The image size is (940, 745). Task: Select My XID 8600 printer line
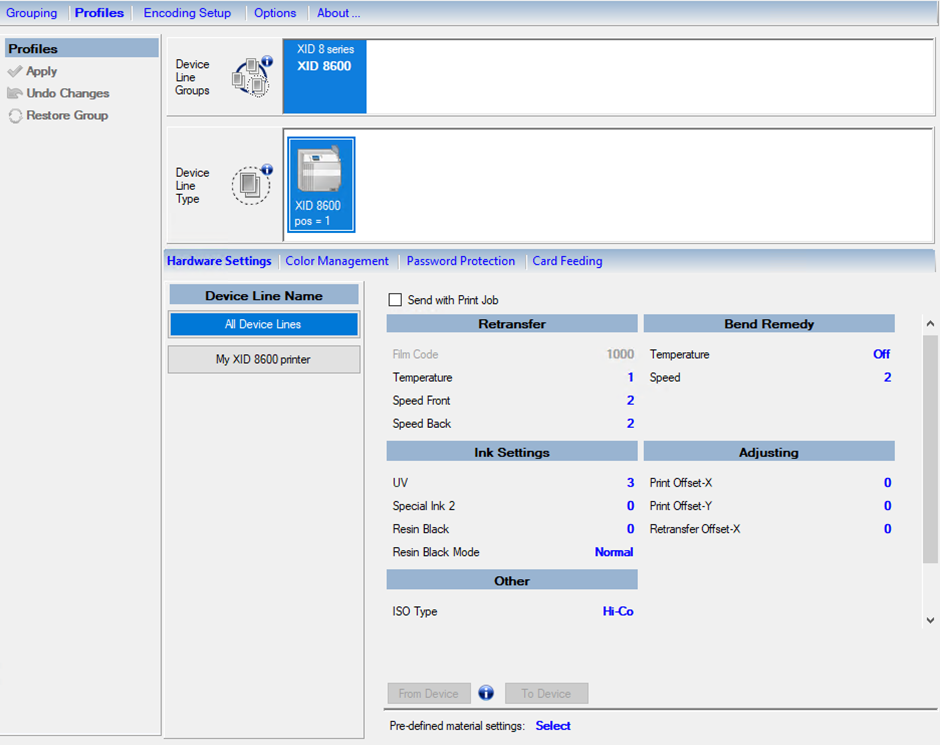pyautogui.click(x=264, y=360)
